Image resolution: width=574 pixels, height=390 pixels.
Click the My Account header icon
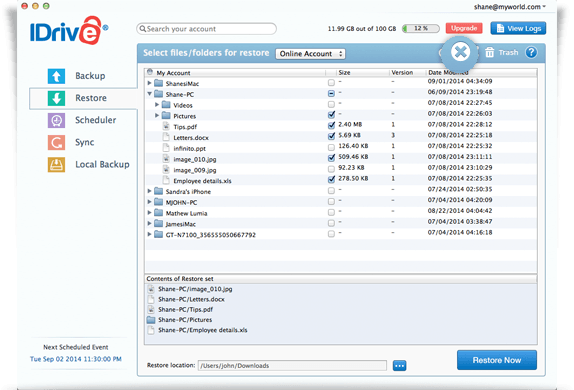150,72
